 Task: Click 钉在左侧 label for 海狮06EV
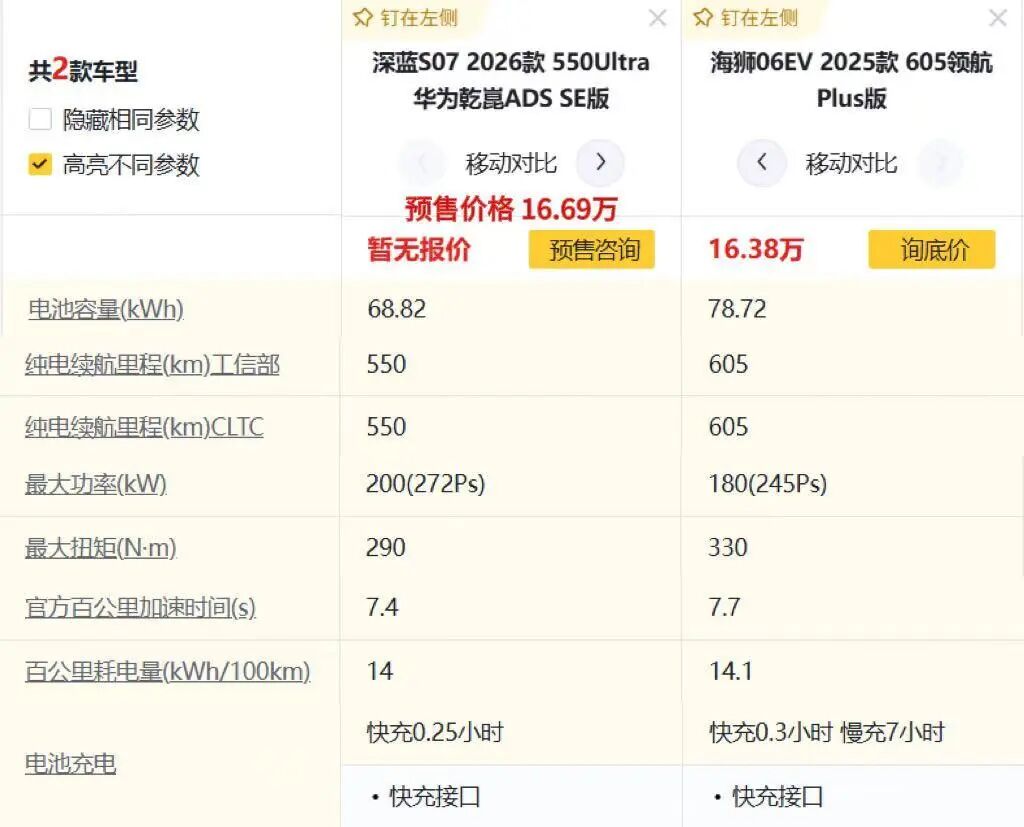[759, 18]
